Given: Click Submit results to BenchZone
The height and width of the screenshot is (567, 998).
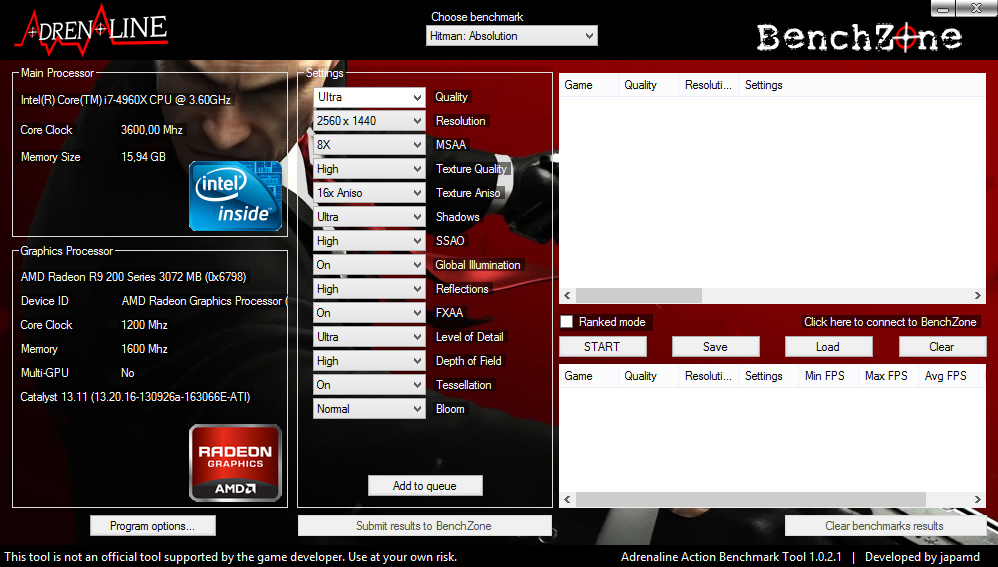Looking at the screenshot, I should coord(425,526).
